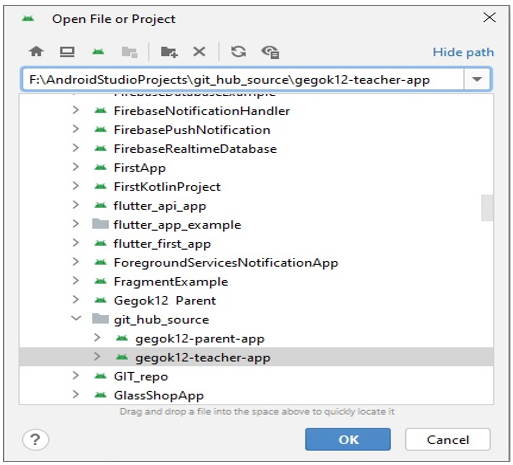Create a new folder with toolbar icon
The width and height of the screenshot is (513, 465).
tap(169, 52)
